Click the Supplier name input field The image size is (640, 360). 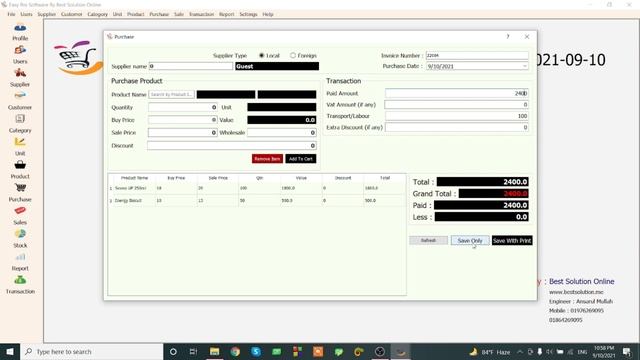point(191,66)
